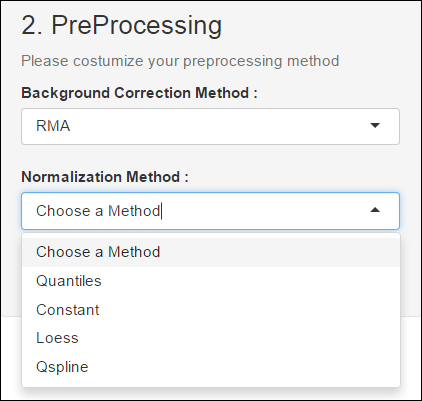Click the numeral 2 in the section heading

tap(29, 26)
